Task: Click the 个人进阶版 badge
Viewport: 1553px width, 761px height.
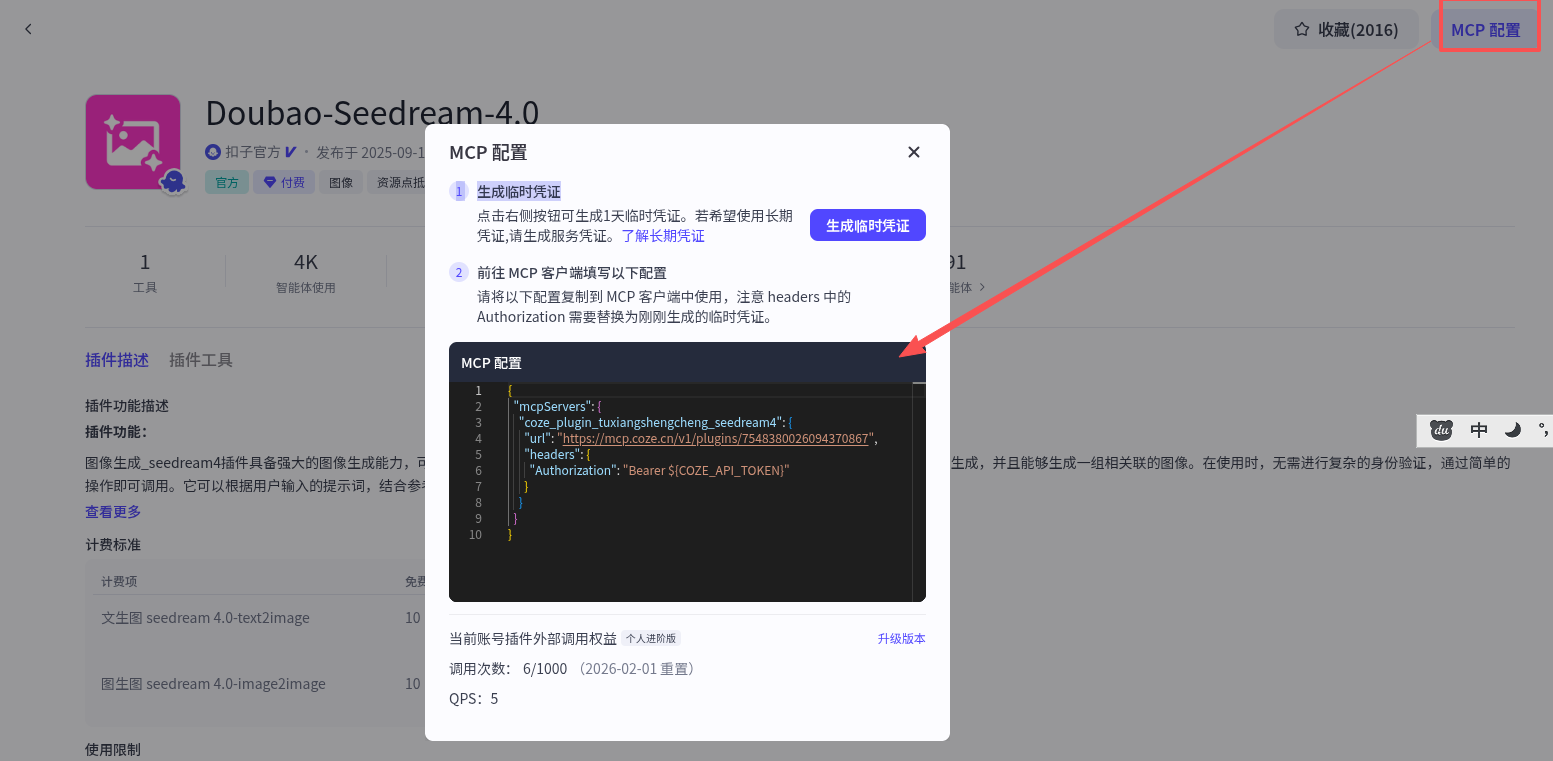Action: [x=652, y=638]
